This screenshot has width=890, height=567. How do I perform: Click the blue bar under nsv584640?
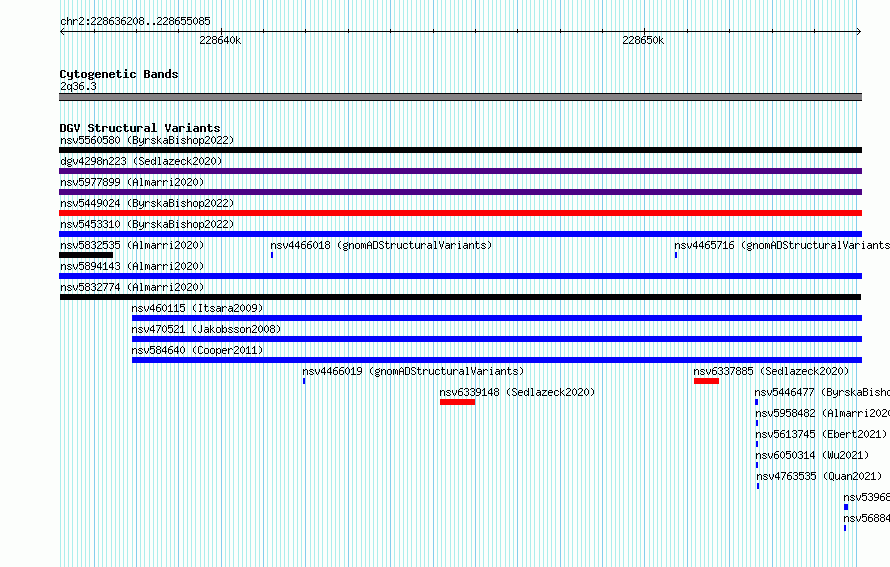point(497,360)
